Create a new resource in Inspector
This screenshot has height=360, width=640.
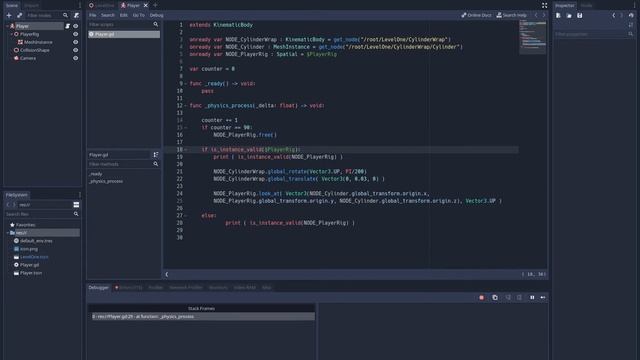[x=558, y=15]
